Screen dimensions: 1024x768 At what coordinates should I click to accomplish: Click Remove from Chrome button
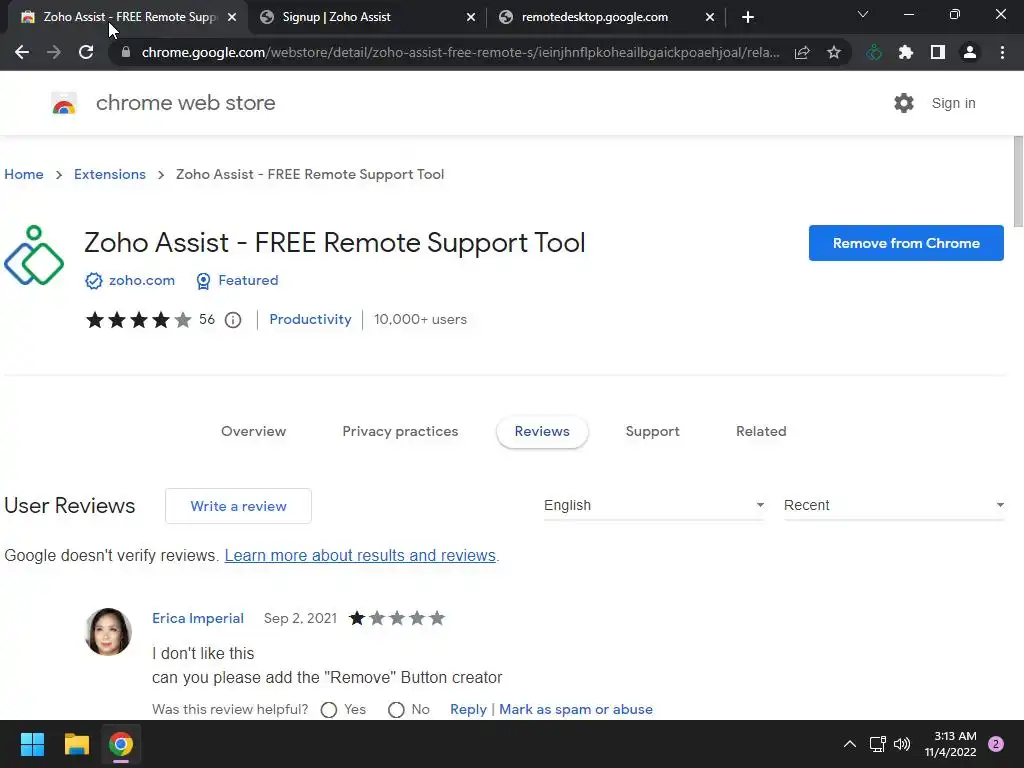[x=906, y=243]
